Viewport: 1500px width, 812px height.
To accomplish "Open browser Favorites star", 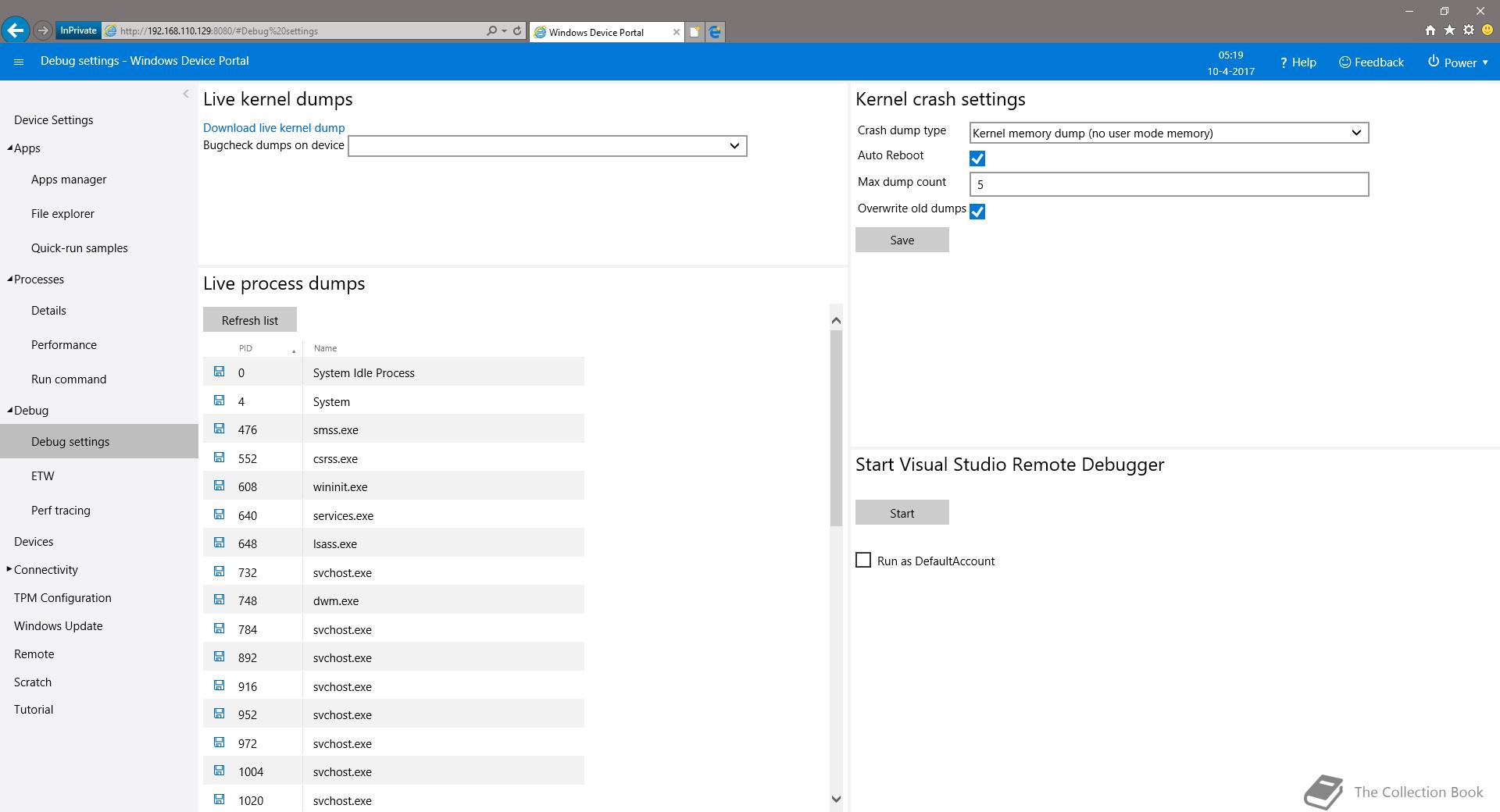I will 1449,30.
